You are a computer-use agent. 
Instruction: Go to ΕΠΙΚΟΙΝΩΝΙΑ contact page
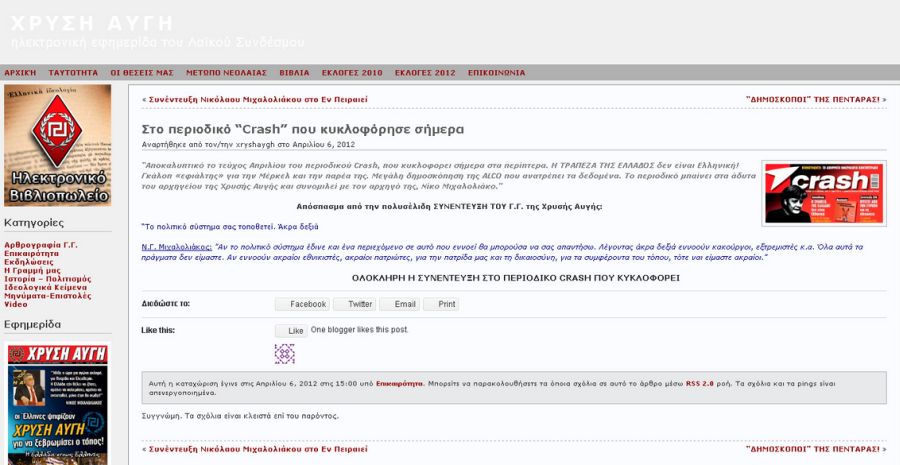pyautogui.click(x=496, y=73)
